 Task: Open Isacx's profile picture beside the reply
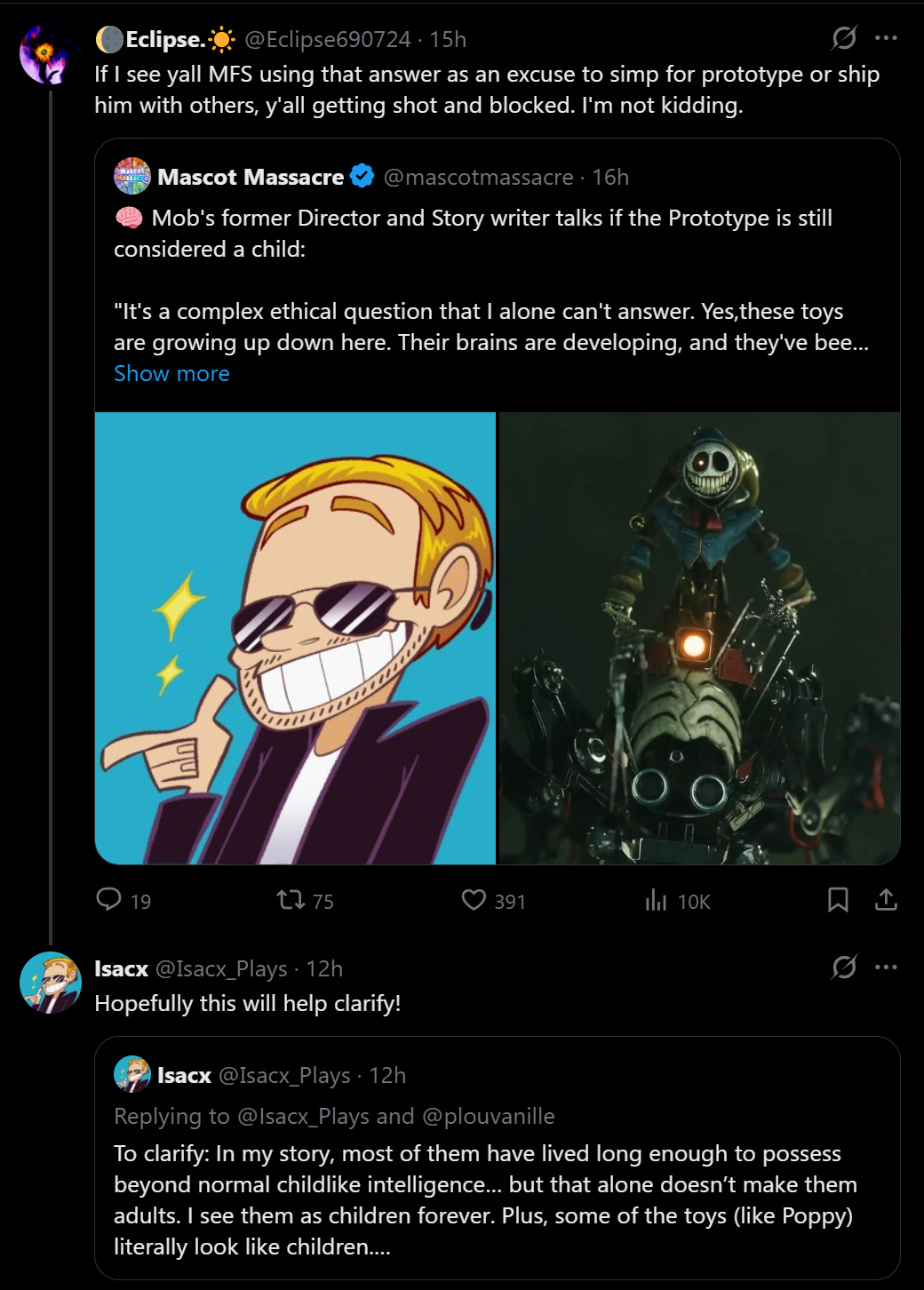pos(50,983)
